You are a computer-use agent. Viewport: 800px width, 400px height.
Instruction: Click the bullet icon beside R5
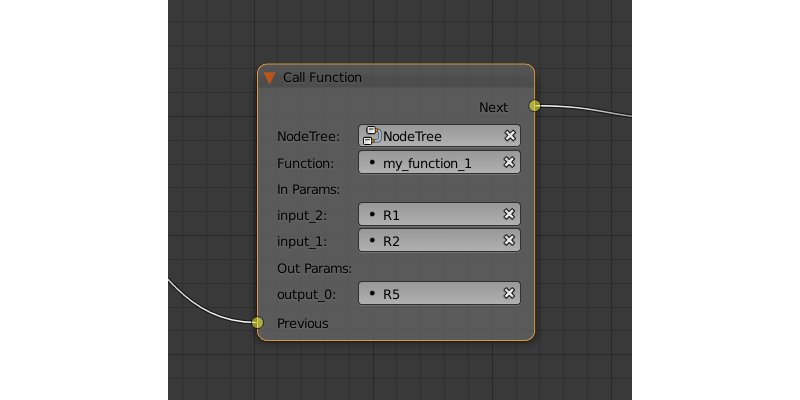[x=372, y=293]
